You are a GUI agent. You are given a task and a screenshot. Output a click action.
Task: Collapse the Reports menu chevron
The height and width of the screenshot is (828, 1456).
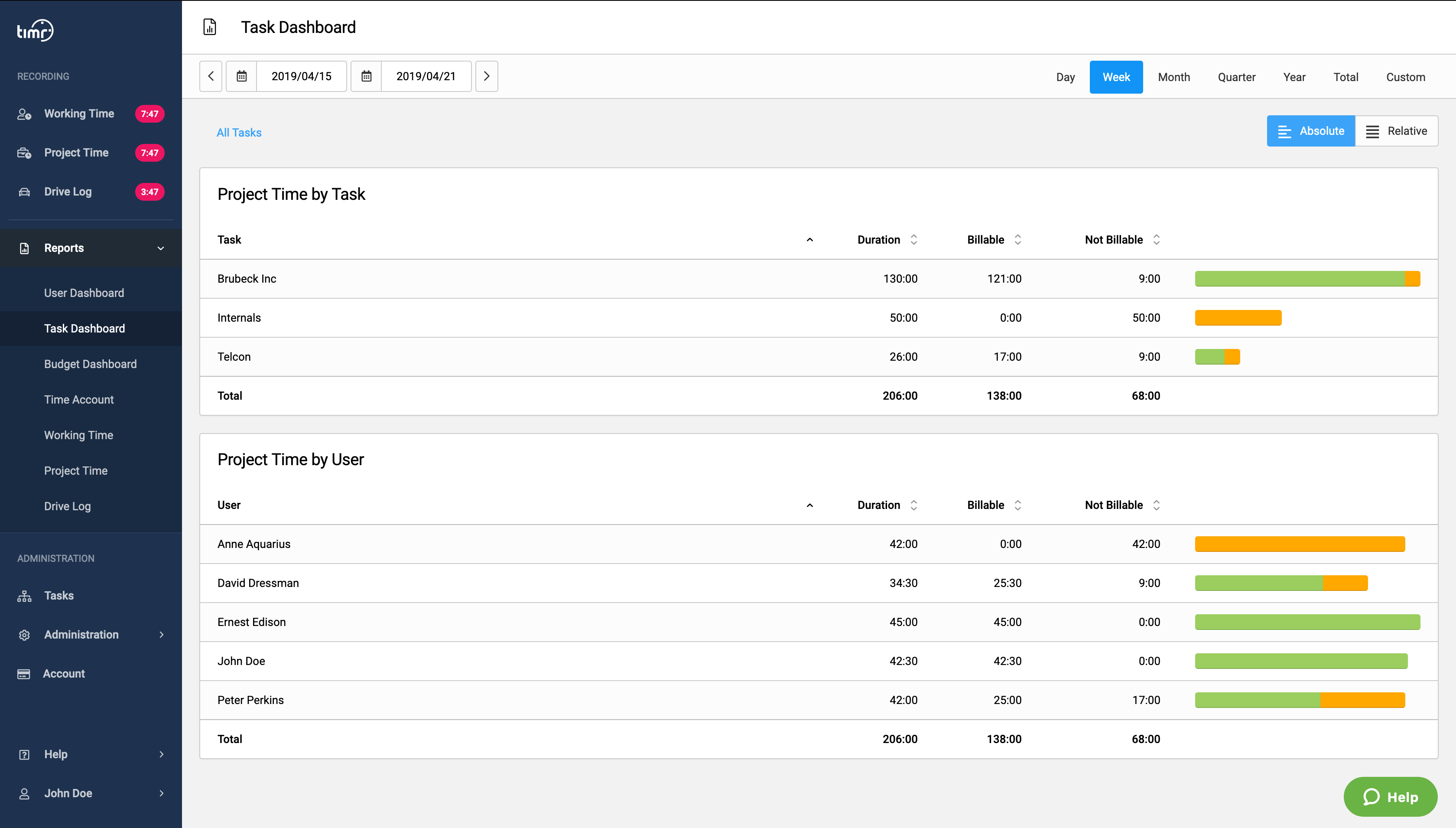pos(161,248)
